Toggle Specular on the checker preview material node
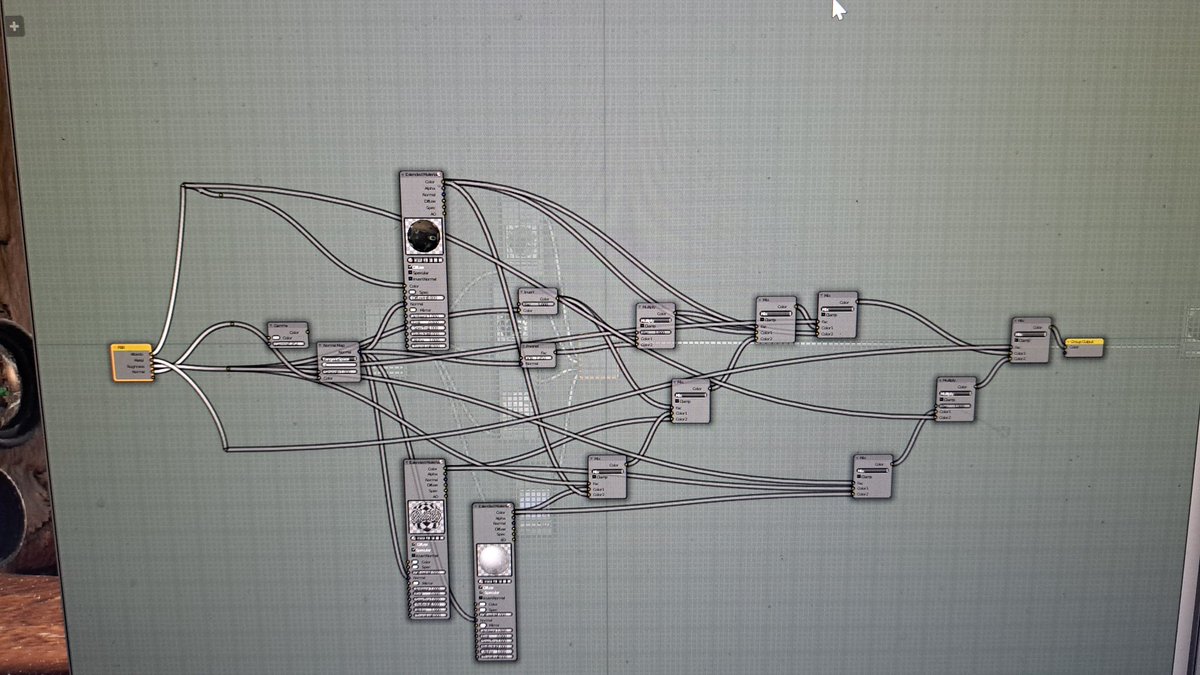The height and width of the screenshot is (675, 1200). coord(413,549)
